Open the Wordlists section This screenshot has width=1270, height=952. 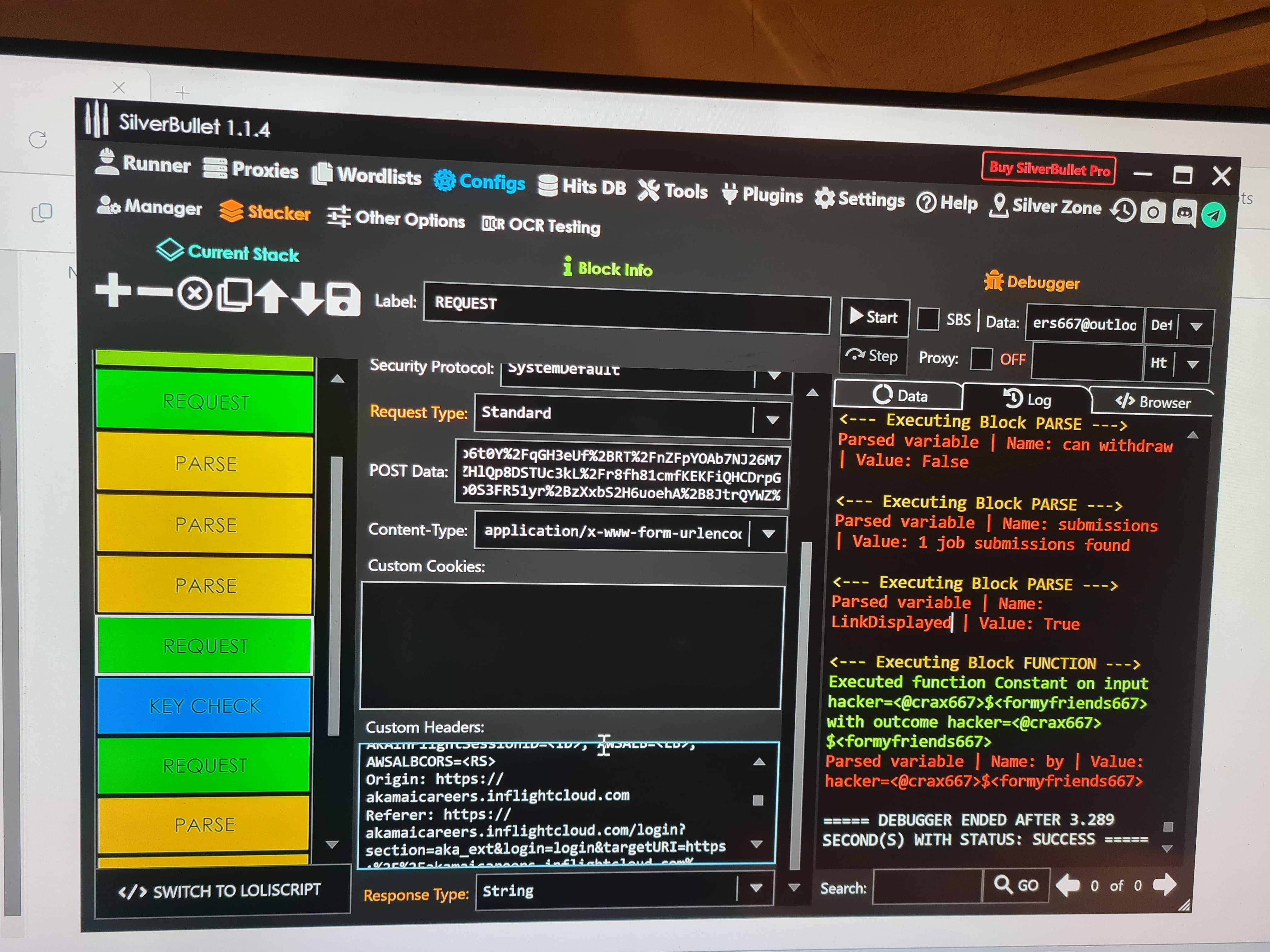click(x=366, y=175)
